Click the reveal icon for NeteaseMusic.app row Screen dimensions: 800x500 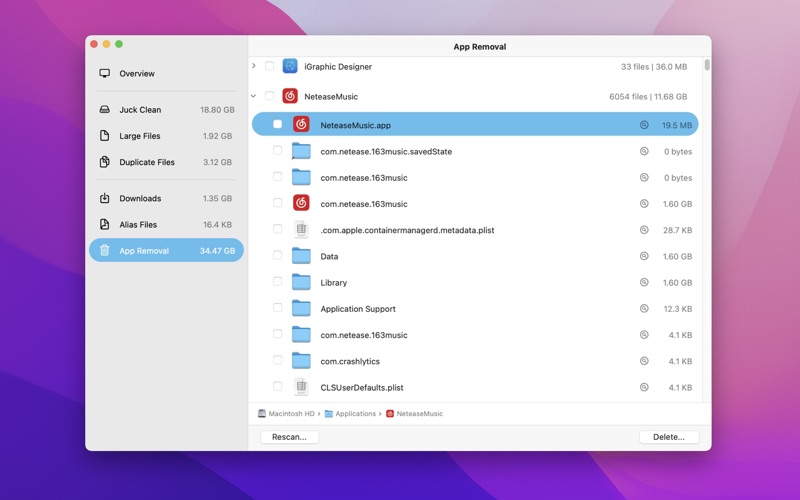[644, 125]
